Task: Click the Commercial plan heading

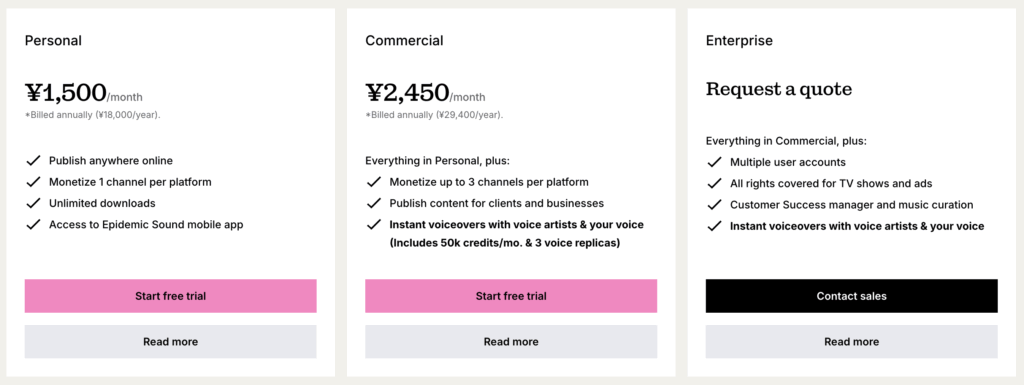Action: pyautogui.click(x=404, y=40)
